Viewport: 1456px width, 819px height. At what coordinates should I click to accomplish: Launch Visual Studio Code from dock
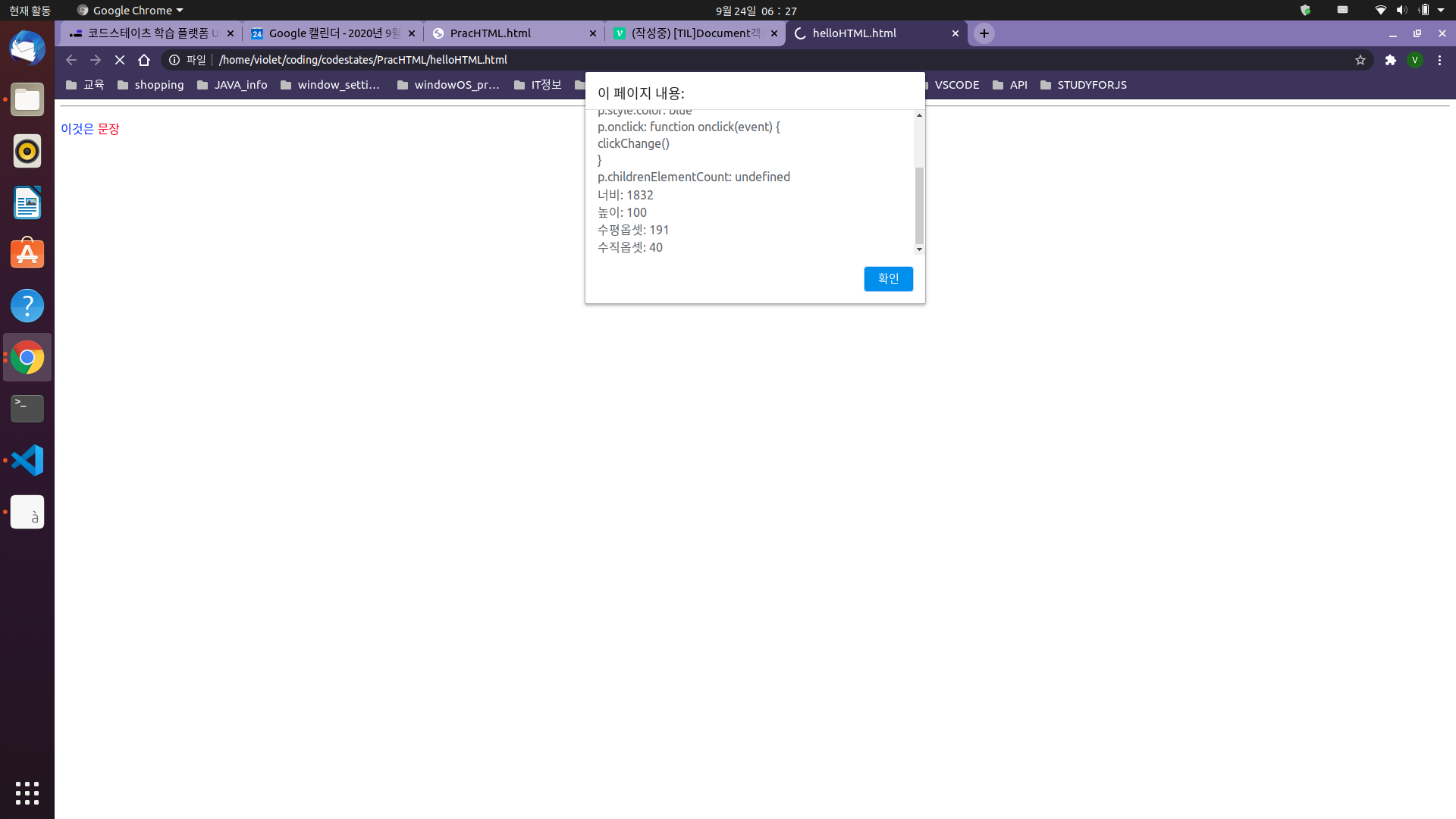27,460
